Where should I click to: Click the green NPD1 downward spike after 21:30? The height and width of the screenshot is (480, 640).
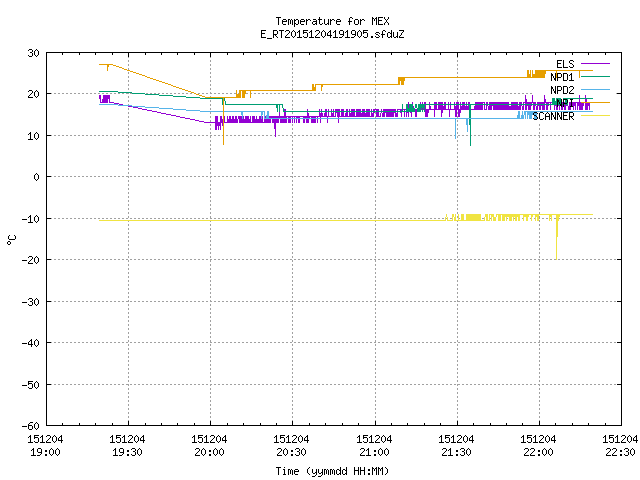click(x=470, y=127)
